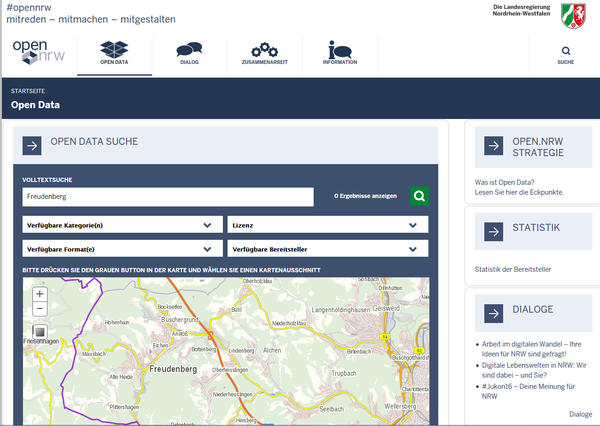Expand the Verfügbare Format(e) dropdown
600x426 pixels.
click(x=122, y=249)
